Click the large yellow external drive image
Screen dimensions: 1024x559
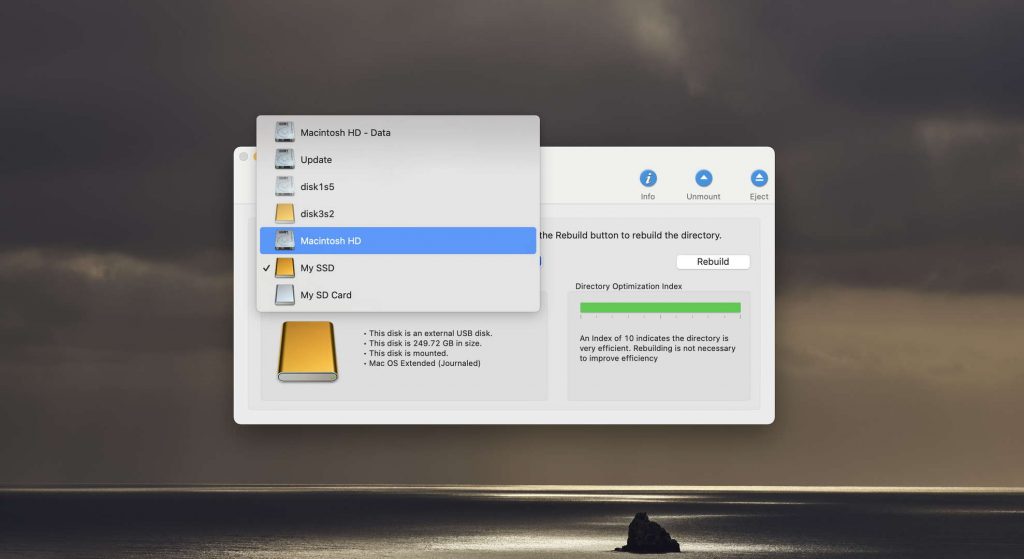coord(307,351)
